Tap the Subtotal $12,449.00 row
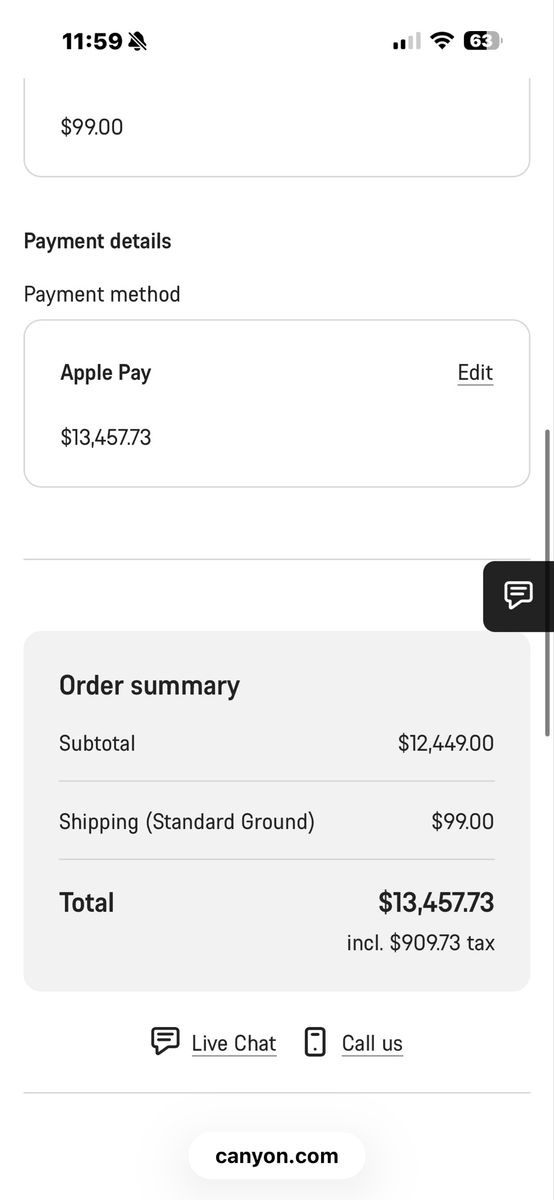The width and height of the screenshot is (554, 1200). point(277,743)
